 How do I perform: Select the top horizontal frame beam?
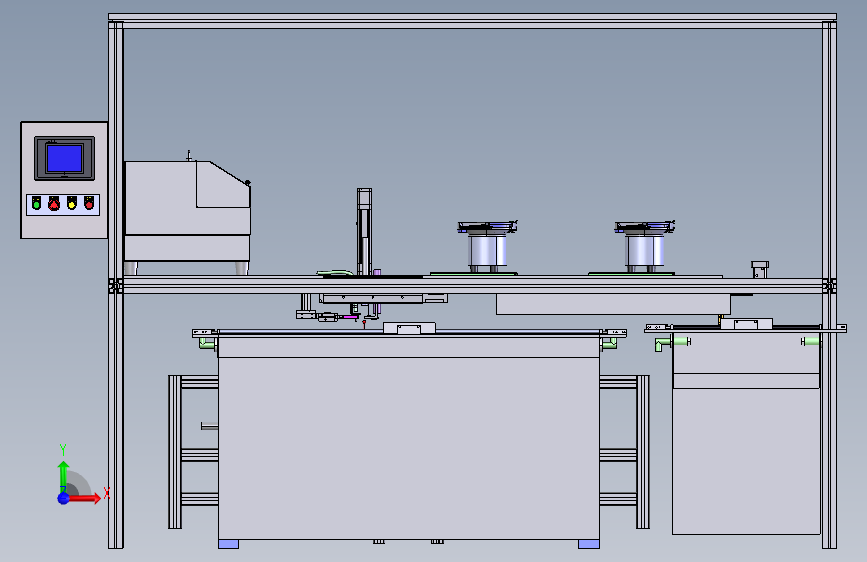point(472,21)
